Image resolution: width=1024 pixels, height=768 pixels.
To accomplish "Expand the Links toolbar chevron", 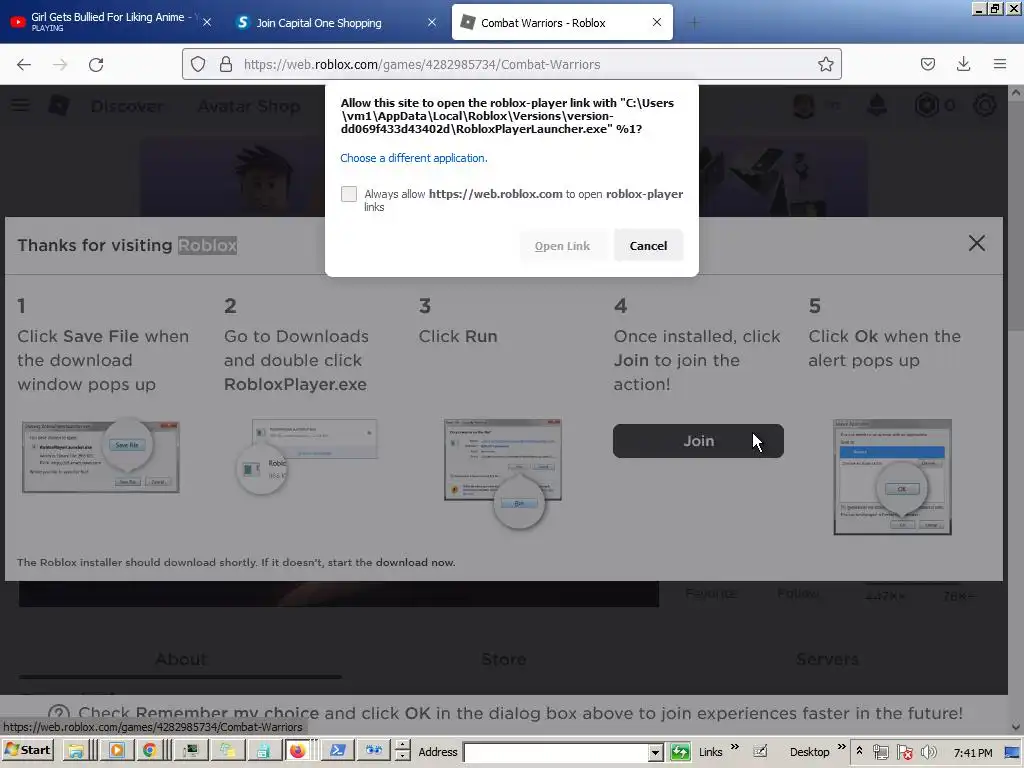I will [x=735, y=747].
